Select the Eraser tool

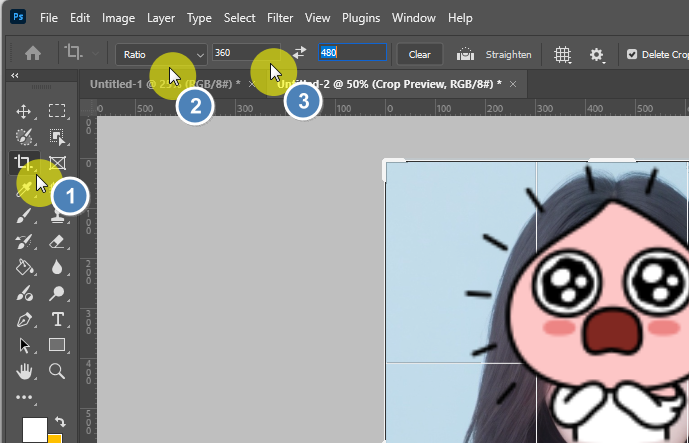coord(57,241)
